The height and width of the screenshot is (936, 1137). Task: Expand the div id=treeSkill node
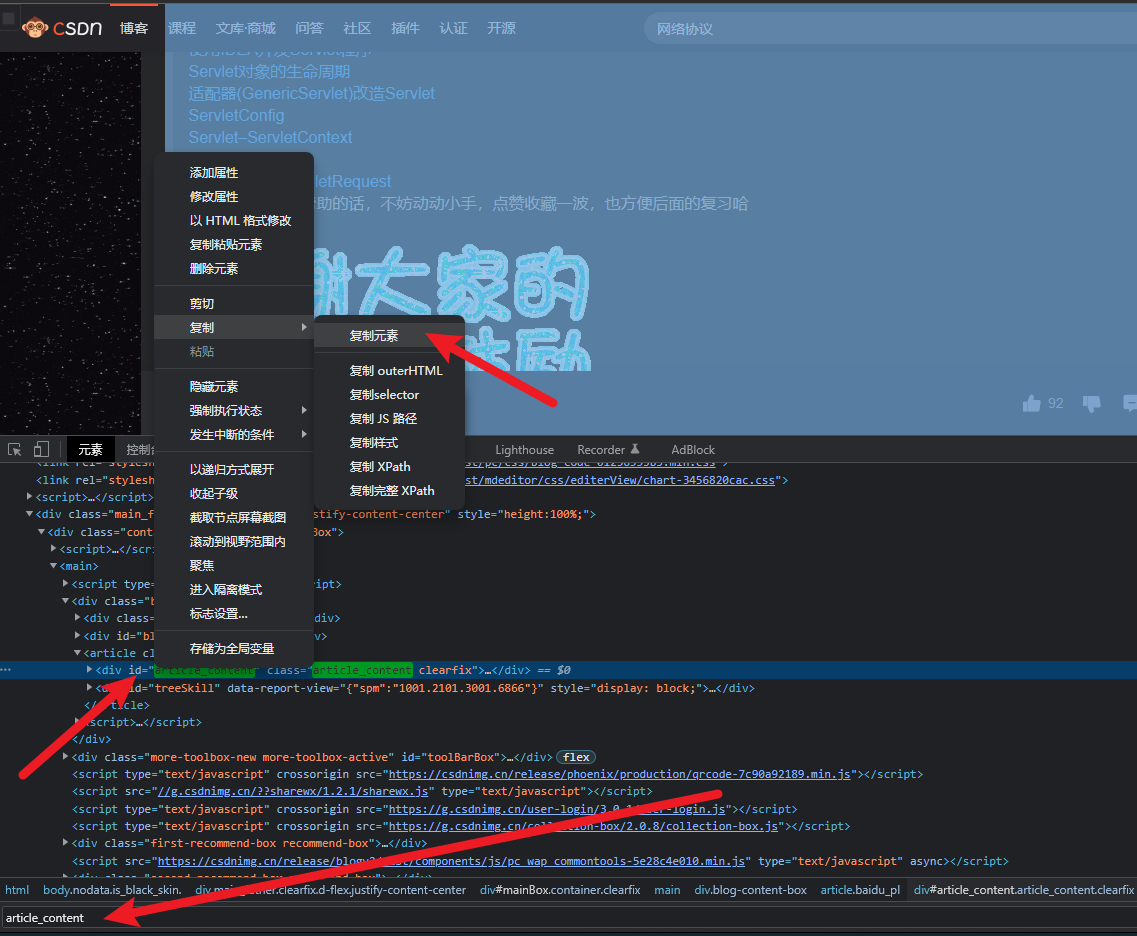click(90, 687)
